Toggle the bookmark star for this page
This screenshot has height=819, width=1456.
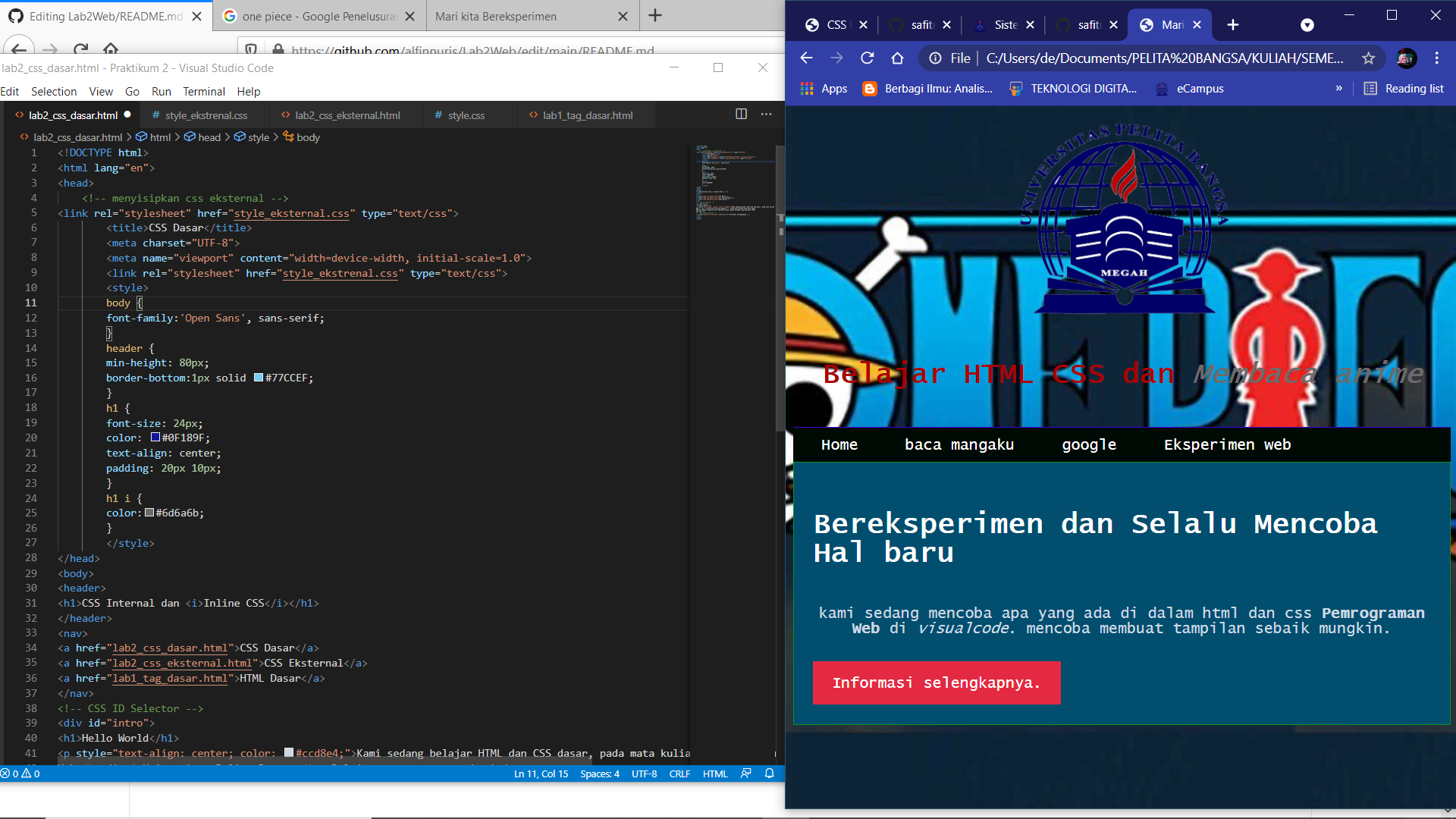(1368, 58)
